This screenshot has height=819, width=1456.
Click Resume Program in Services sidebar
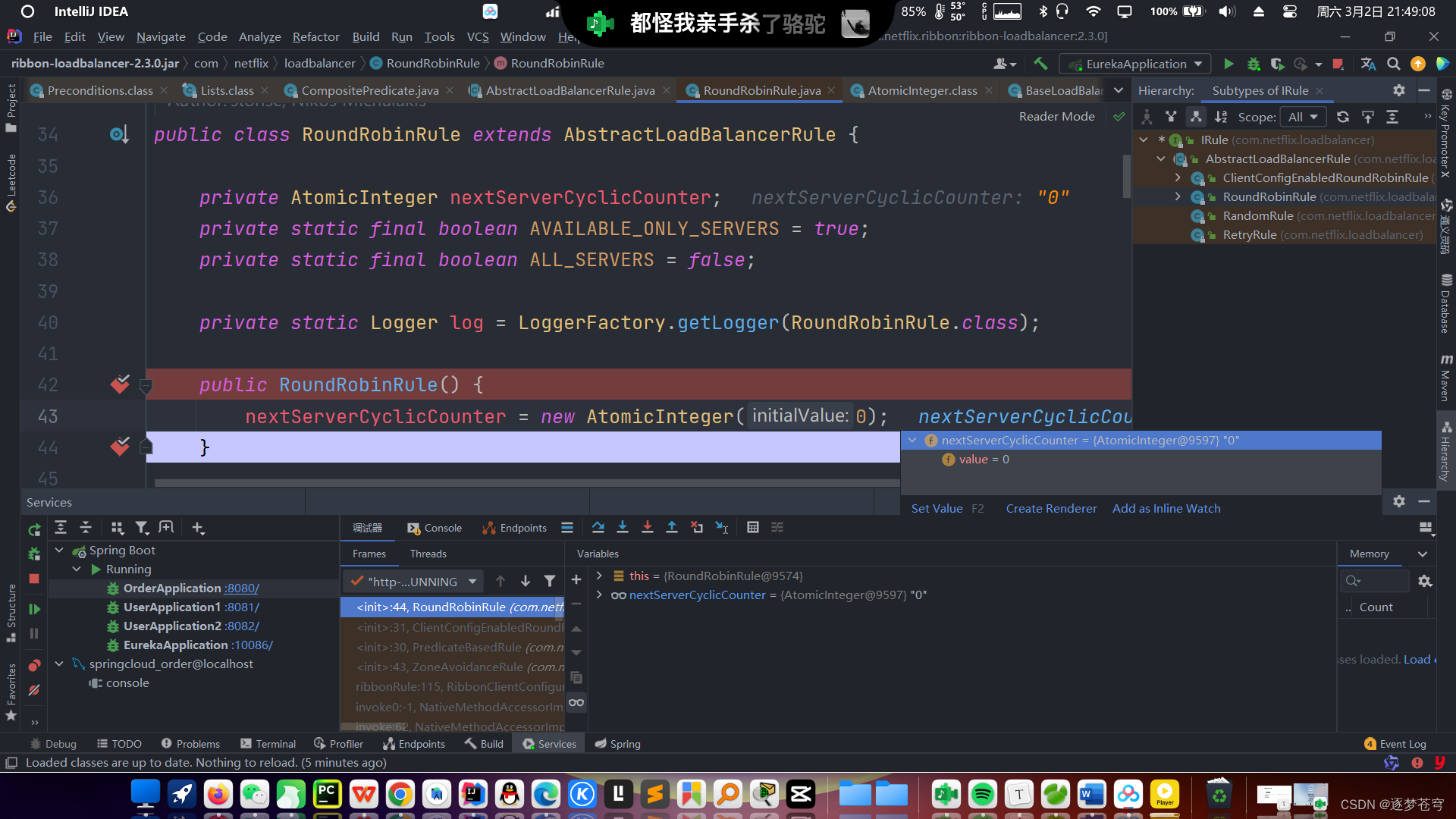34,609
